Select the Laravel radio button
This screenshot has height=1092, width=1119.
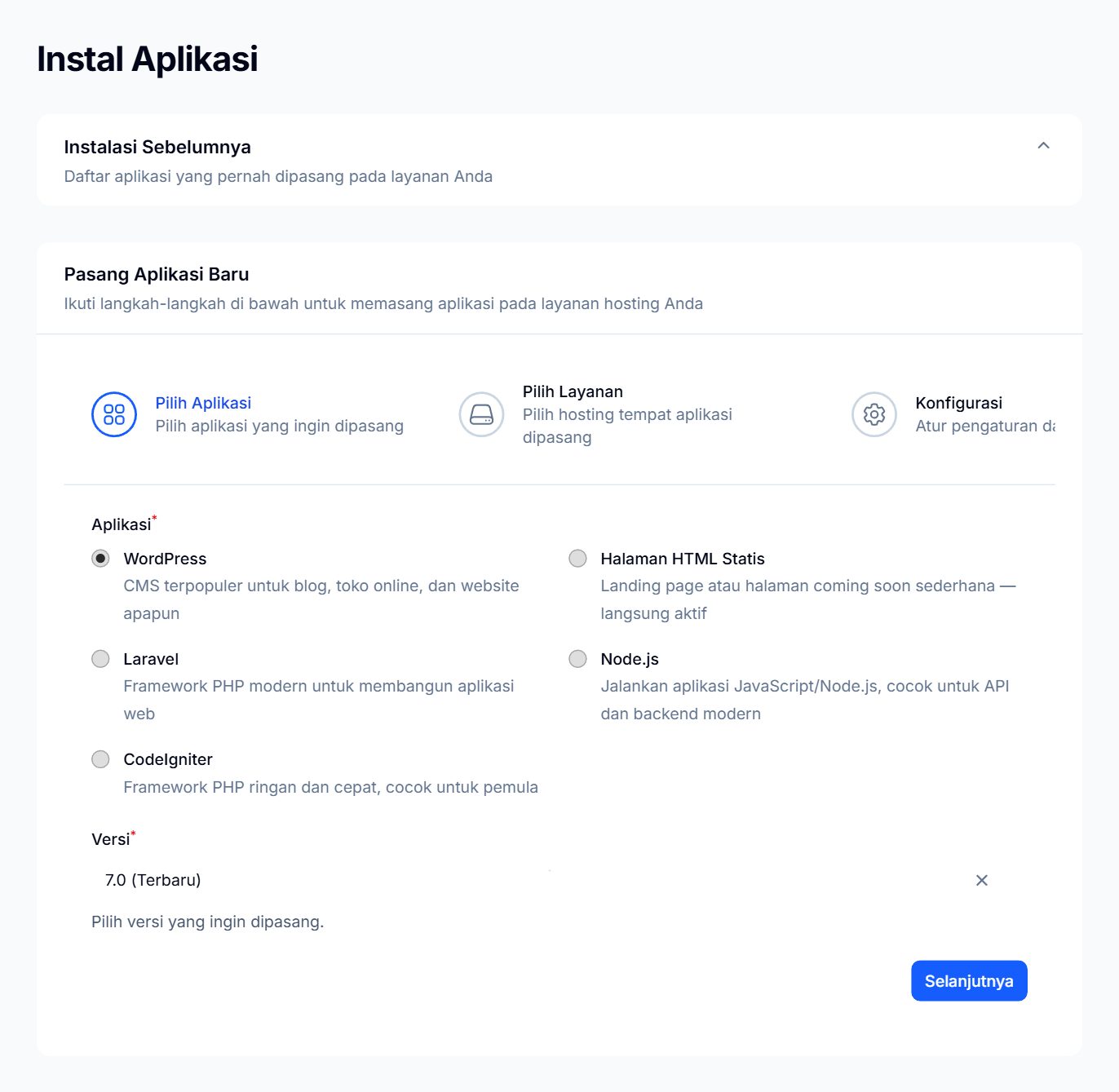pyautogui.click(x=100, y=659)
